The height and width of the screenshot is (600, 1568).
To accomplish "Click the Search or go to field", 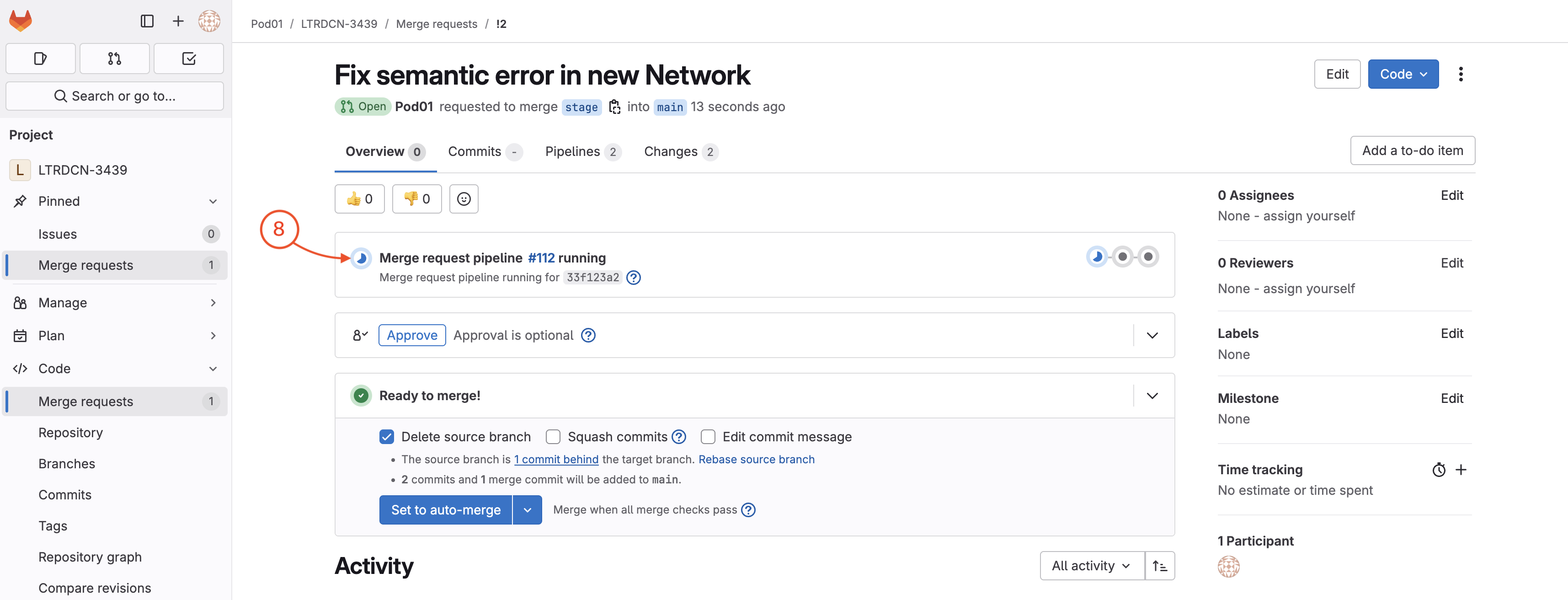I will [114, 96].
